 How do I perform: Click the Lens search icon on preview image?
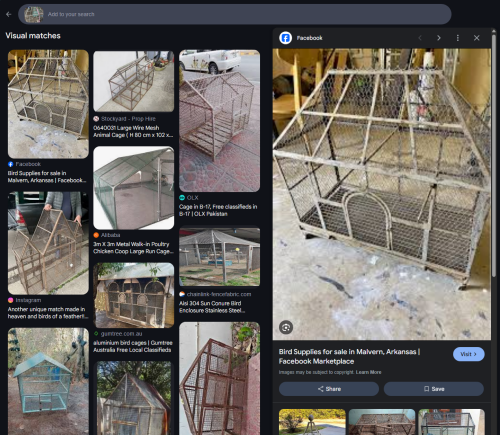tap(286, 327)
